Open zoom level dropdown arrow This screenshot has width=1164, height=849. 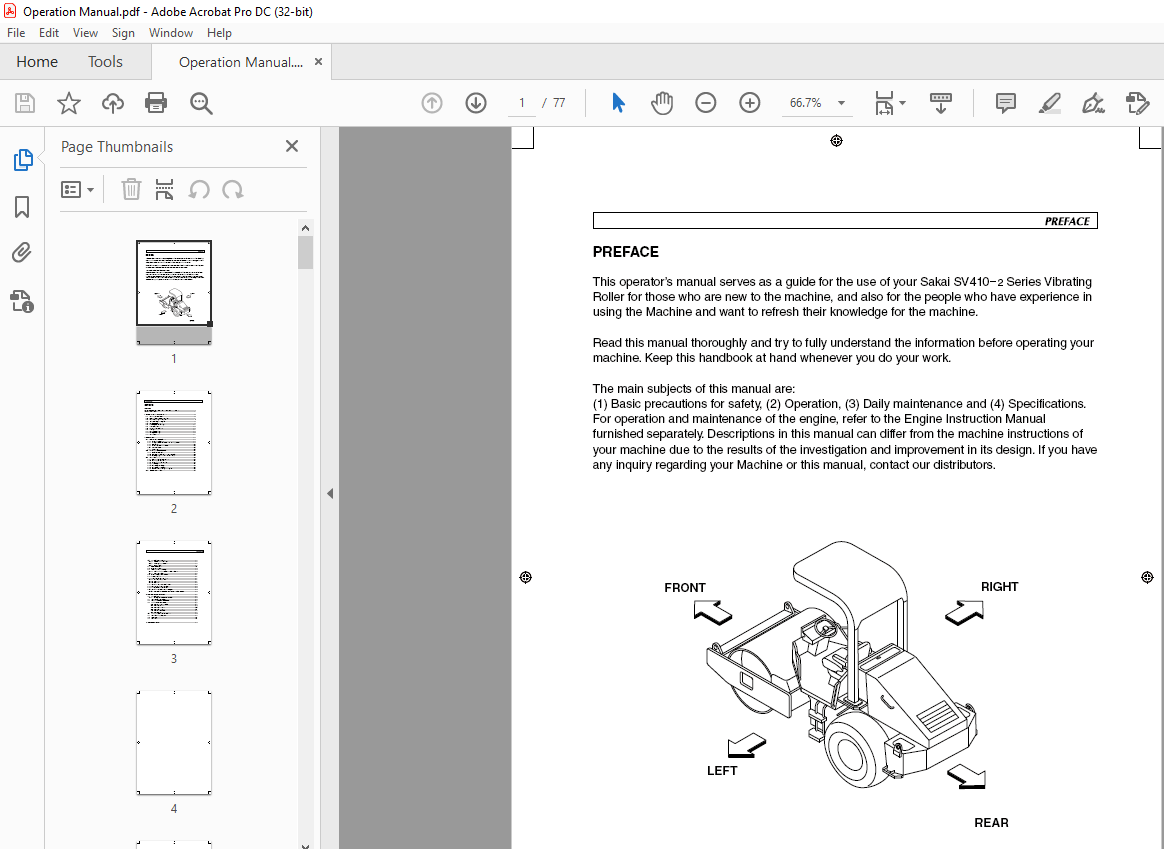click(841, 103)
